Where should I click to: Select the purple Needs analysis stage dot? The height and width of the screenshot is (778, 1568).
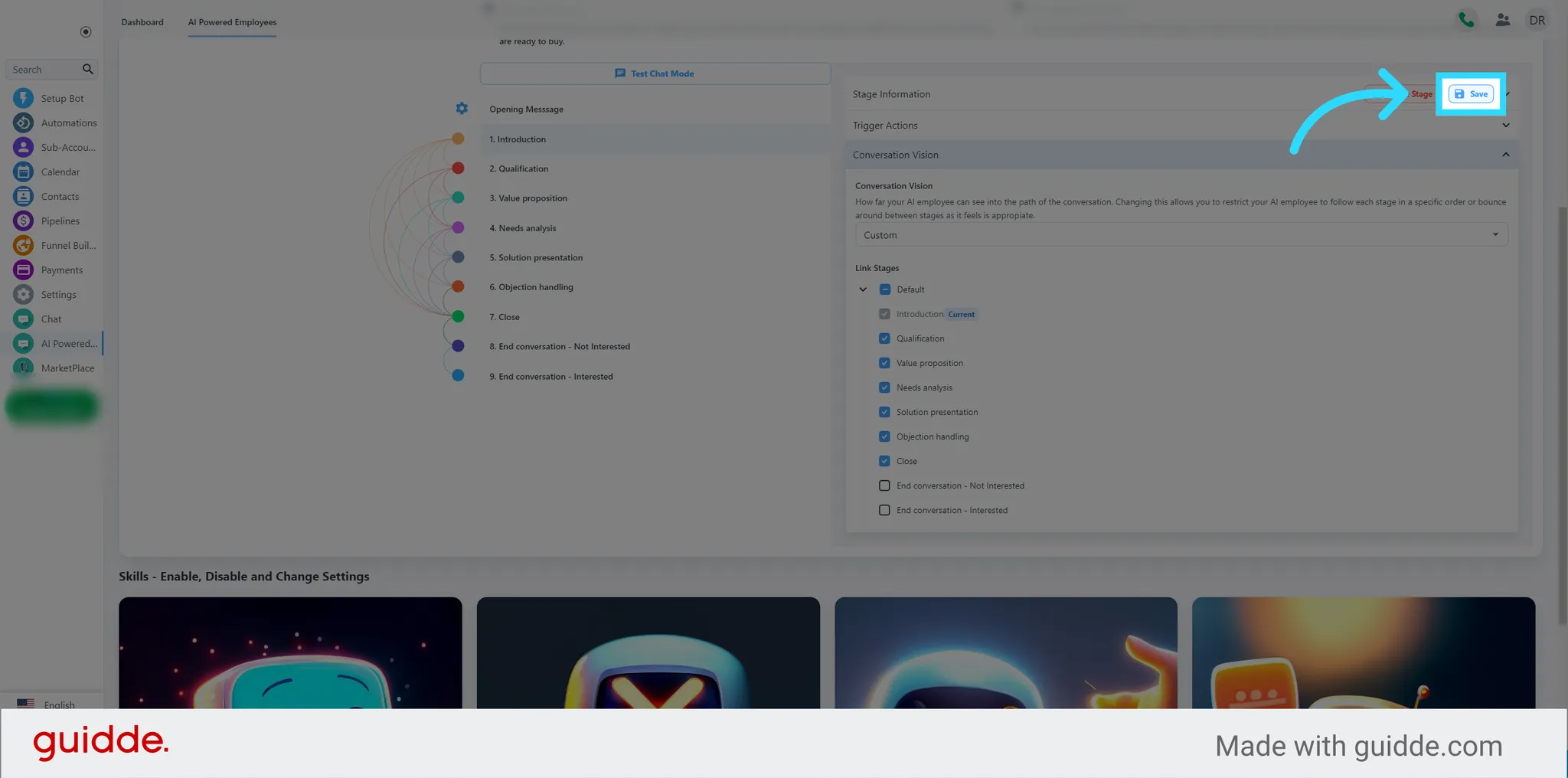tap(458, 227)
